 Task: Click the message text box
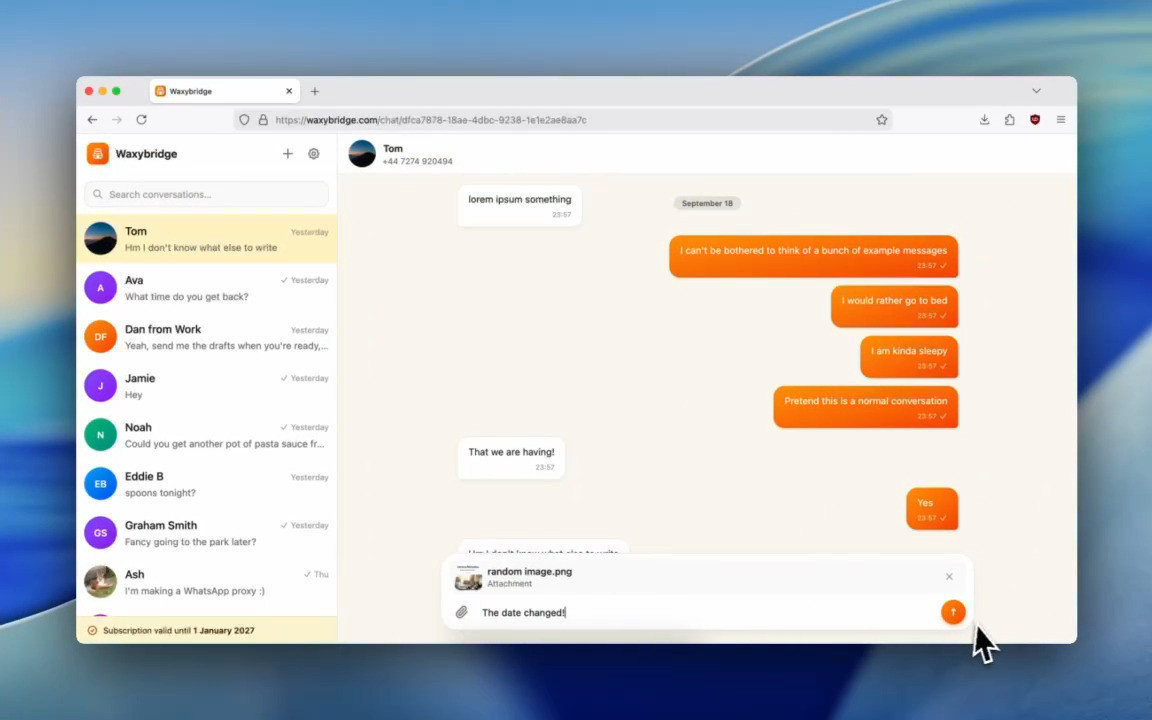point(705,613)
